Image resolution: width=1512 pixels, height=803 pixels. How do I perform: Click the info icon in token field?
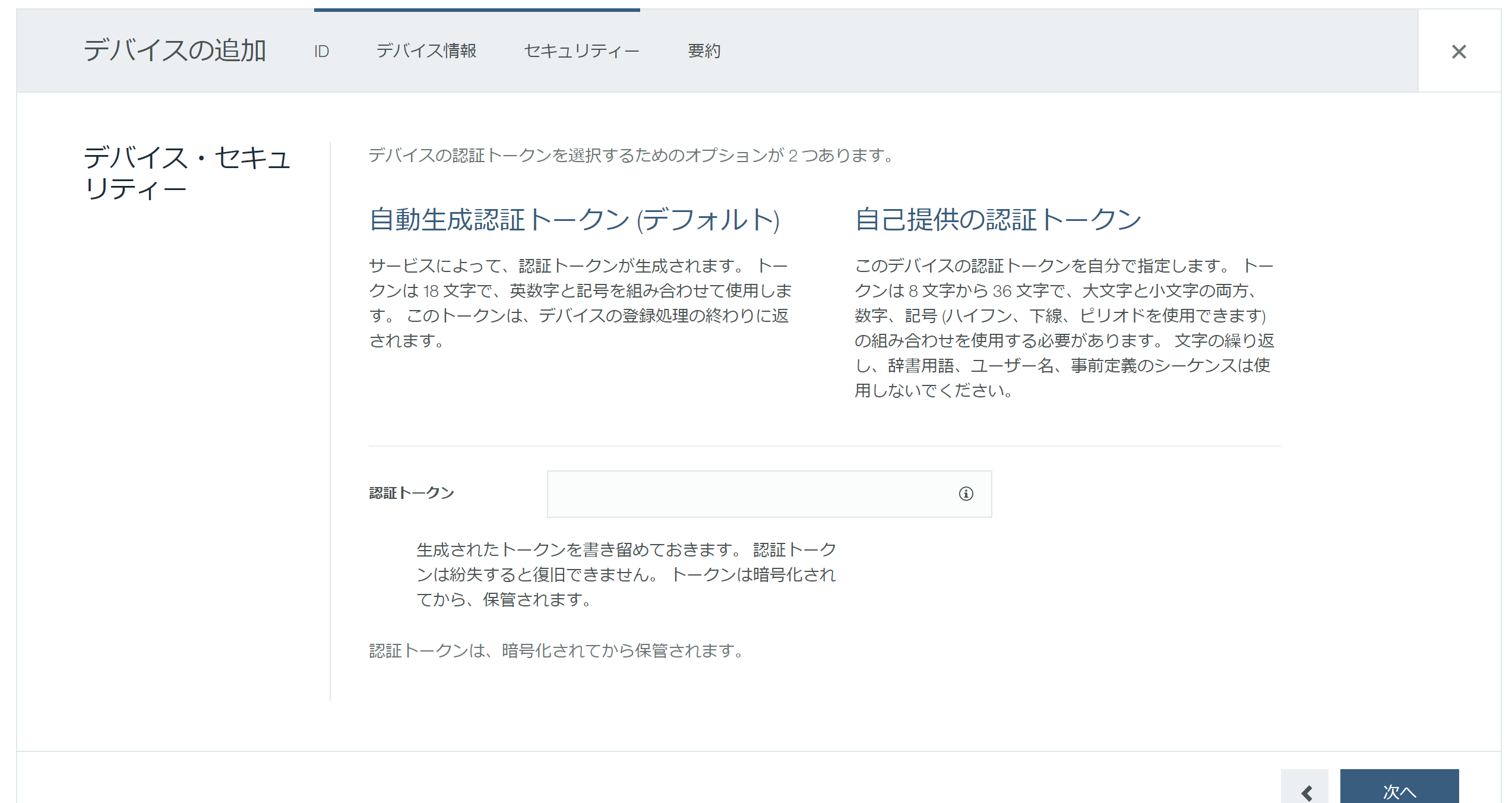coord(966,494)
